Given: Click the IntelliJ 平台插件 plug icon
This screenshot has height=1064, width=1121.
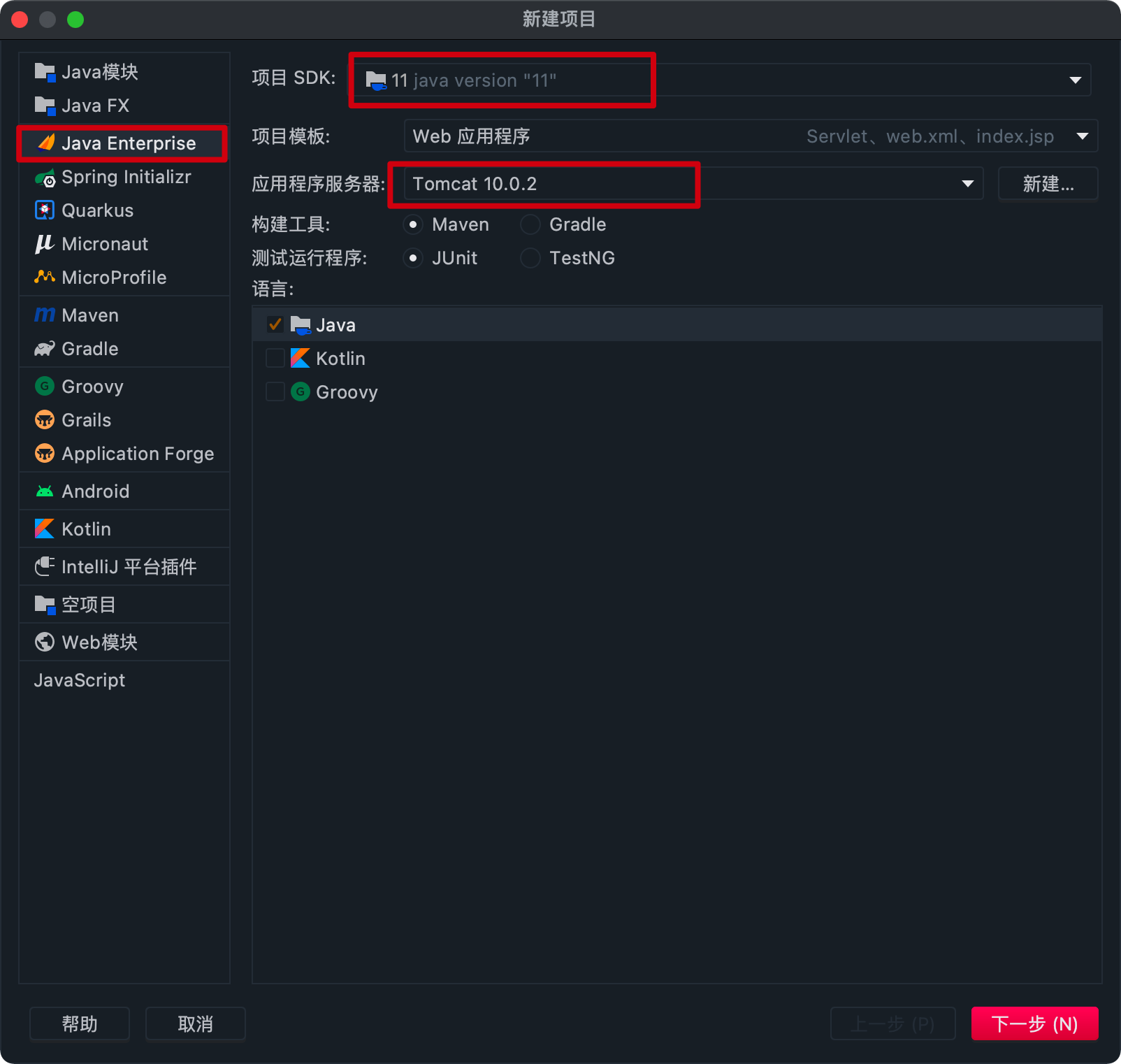Looking at the screenshot, I should click(45, 566).
